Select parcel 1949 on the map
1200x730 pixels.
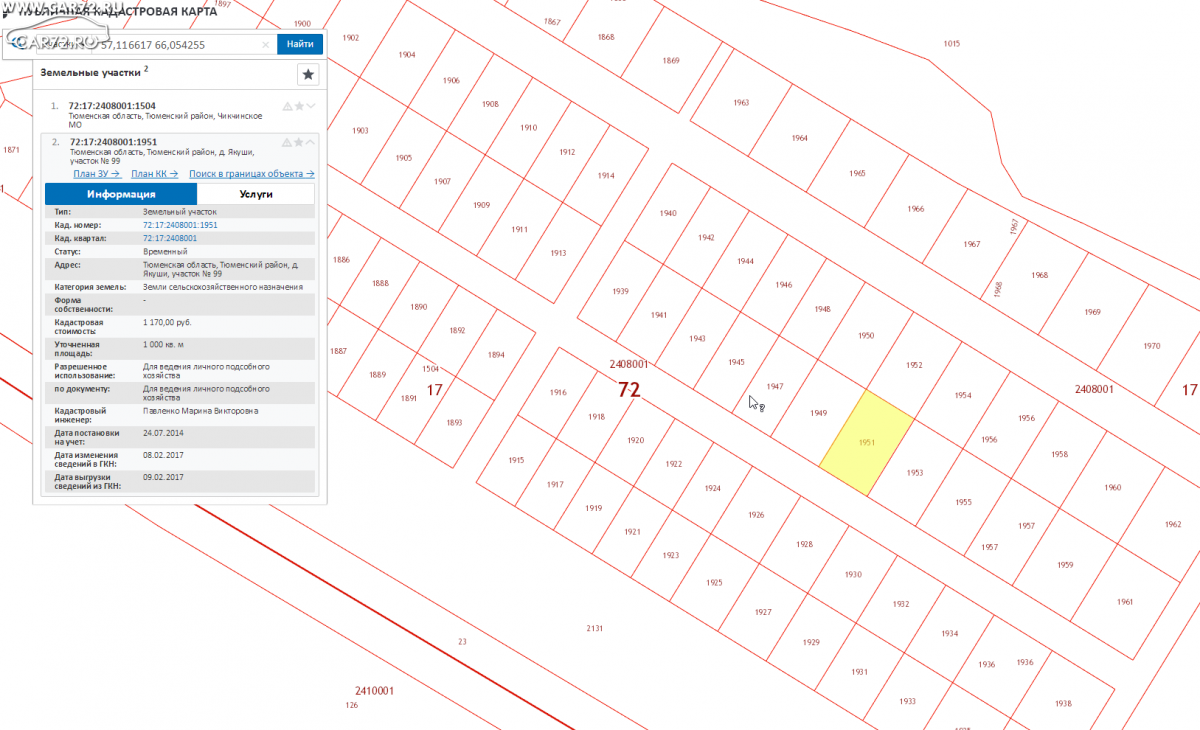(819, 412)
